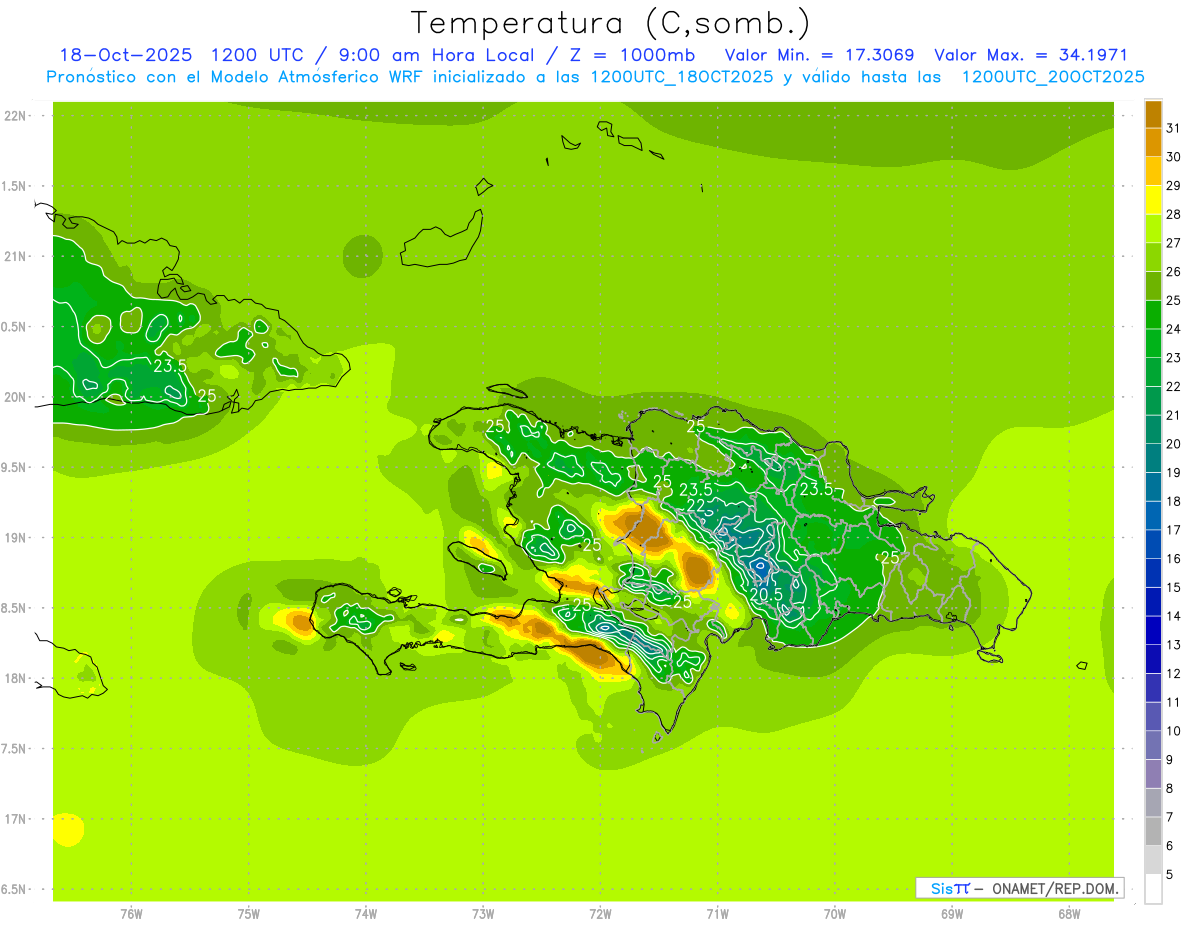Image resolution: width=1200 pixels, height=927 pixels.
Task: Click the 22N latitude axis label
Action: (16, 116)
